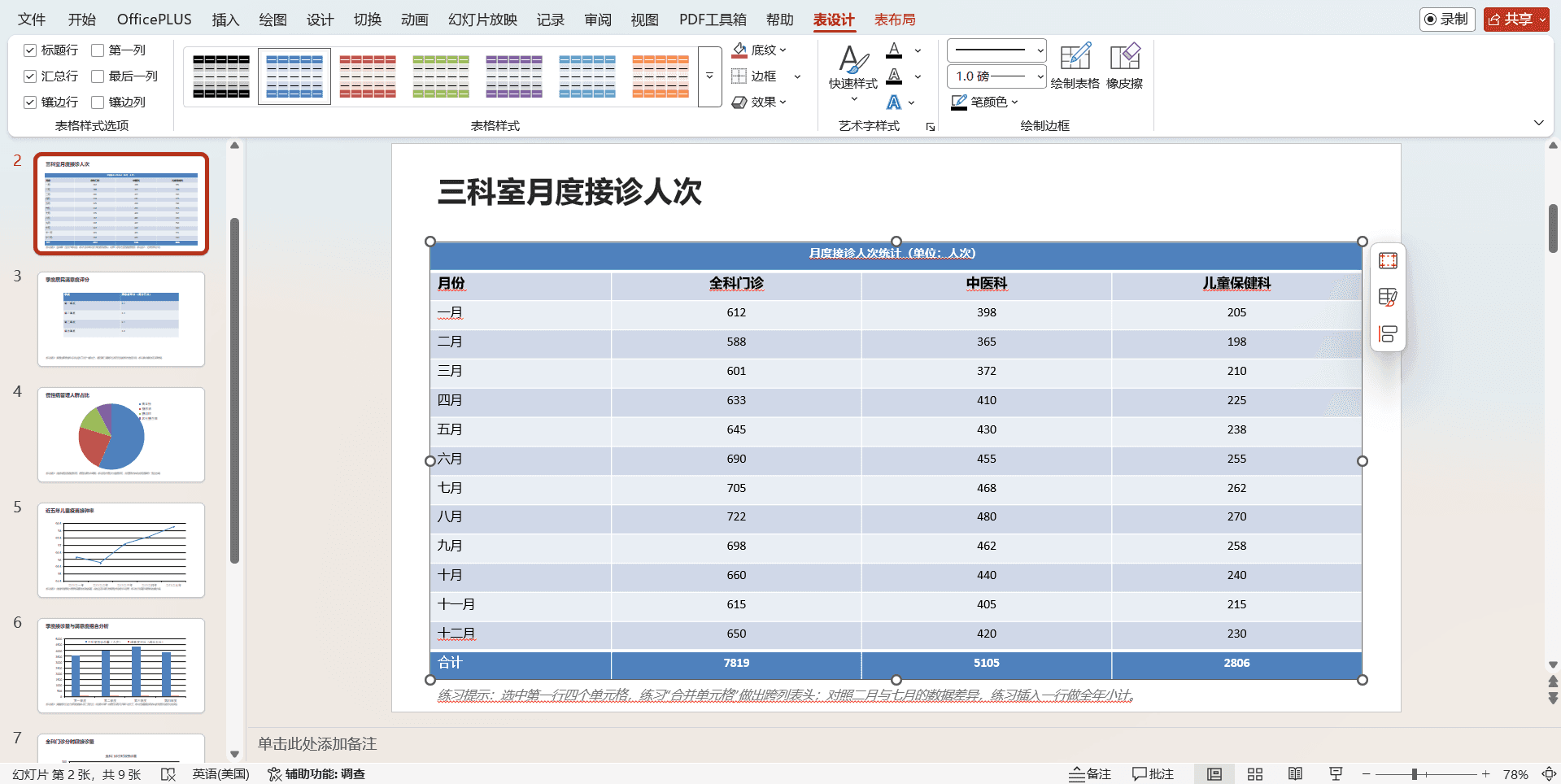This screenshot has width=1561, height=784.
Task: Switch to the 表布局 tab
Action: click(895, 20)
